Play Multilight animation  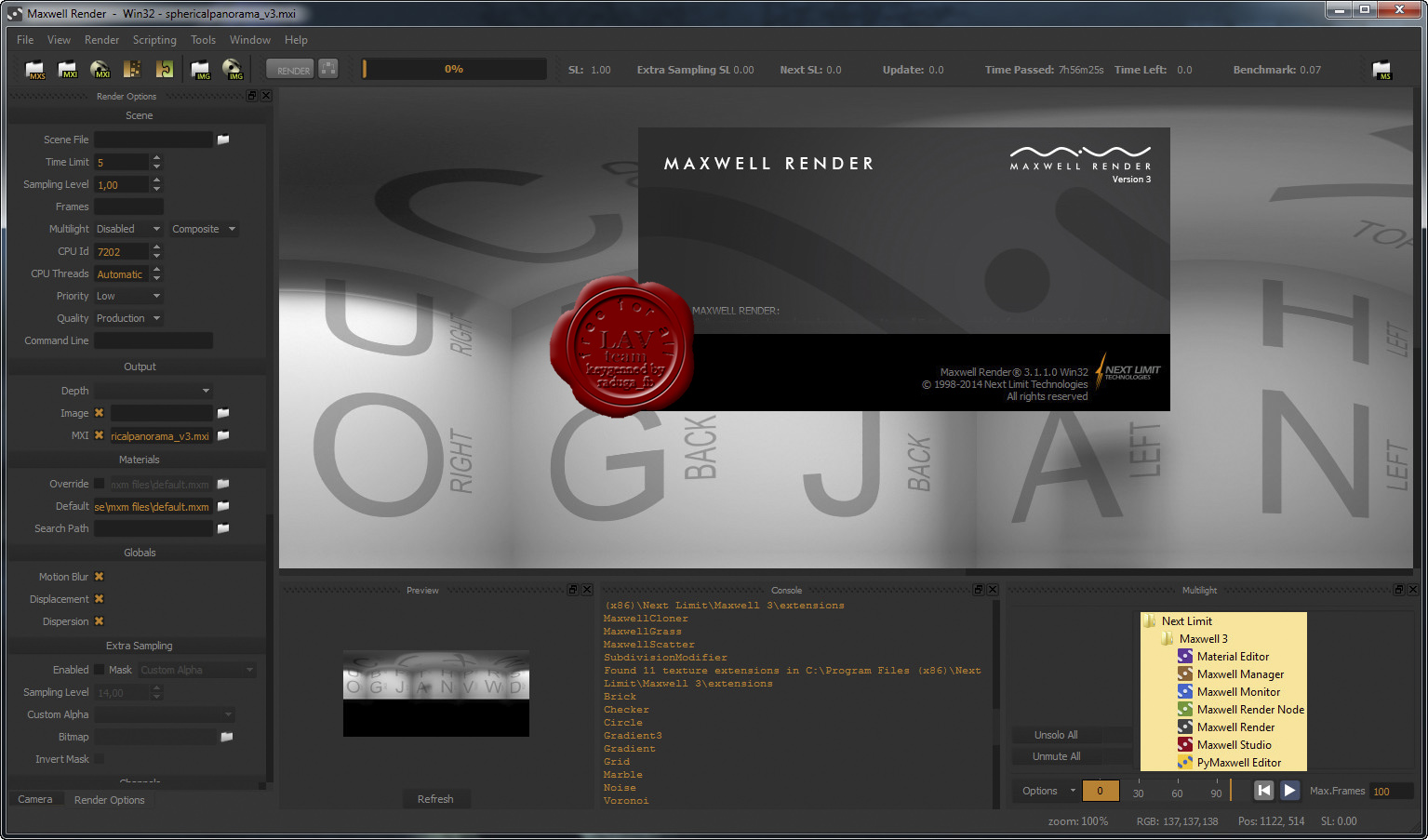[x=1289, y=791]
